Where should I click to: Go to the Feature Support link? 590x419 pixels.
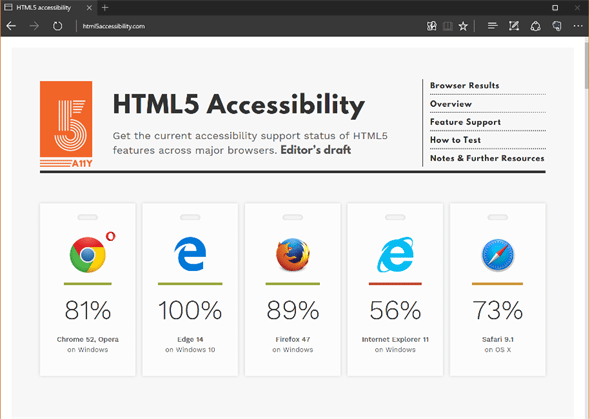[465, 122]
